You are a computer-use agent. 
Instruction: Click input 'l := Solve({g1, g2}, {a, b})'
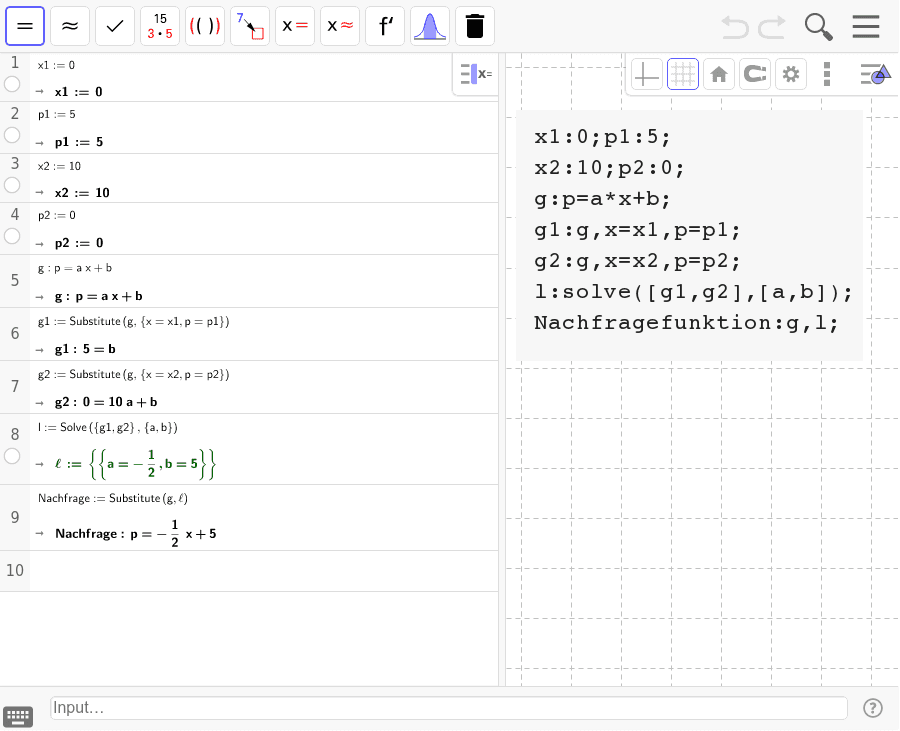pos(108,427)
